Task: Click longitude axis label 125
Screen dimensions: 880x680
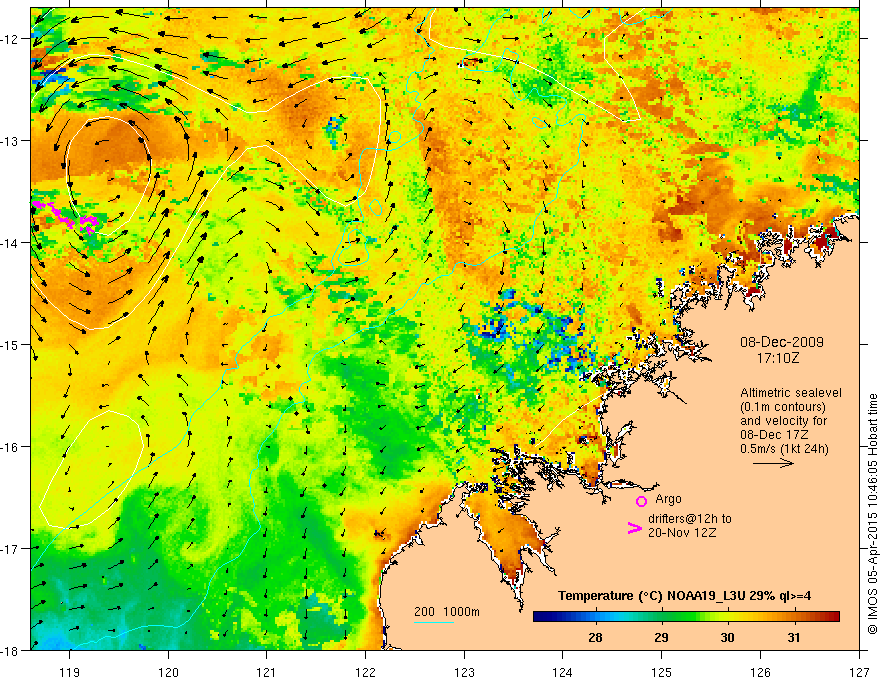Action: point(662,672)
